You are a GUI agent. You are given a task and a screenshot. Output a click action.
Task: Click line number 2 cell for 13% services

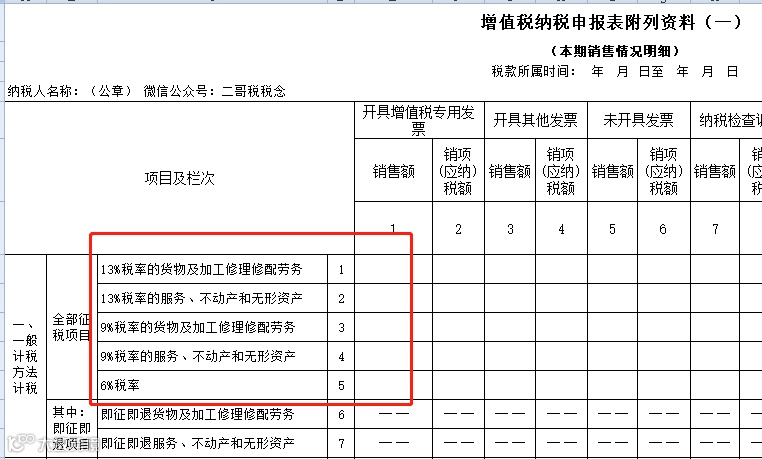341,298
